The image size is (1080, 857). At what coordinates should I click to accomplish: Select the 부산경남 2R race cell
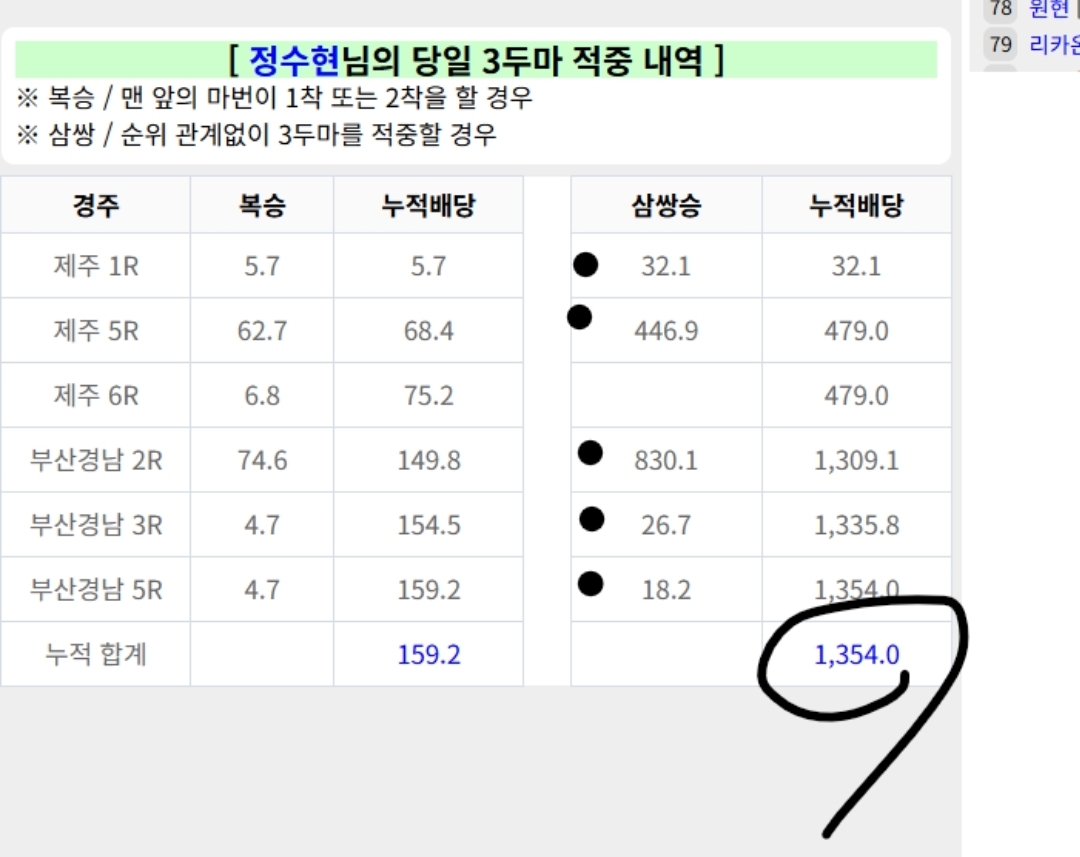tap(96, 460)
